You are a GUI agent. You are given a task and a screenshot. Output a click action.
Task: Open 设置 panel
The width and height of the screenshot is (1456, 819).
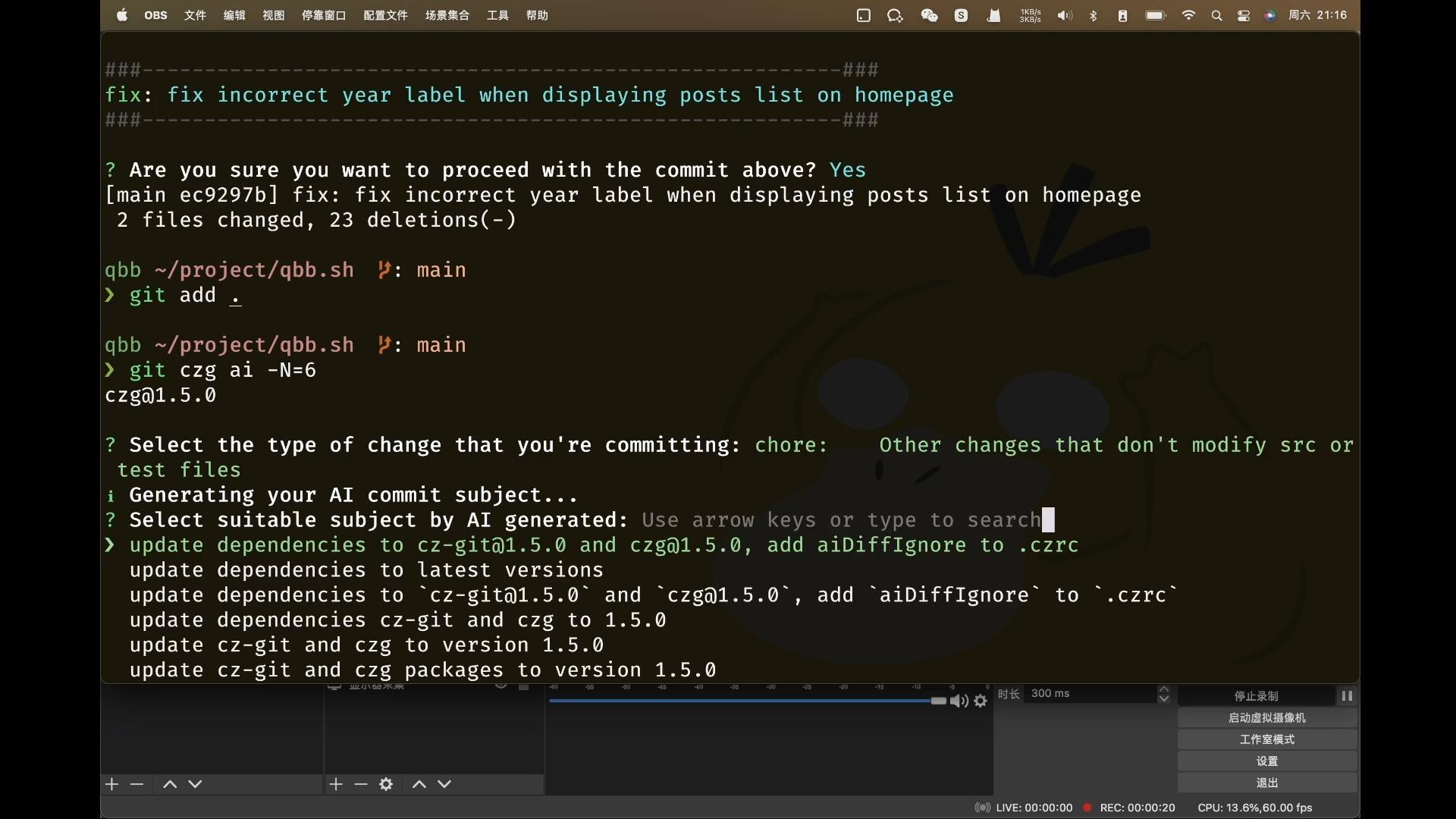[x=1265, y=760]
